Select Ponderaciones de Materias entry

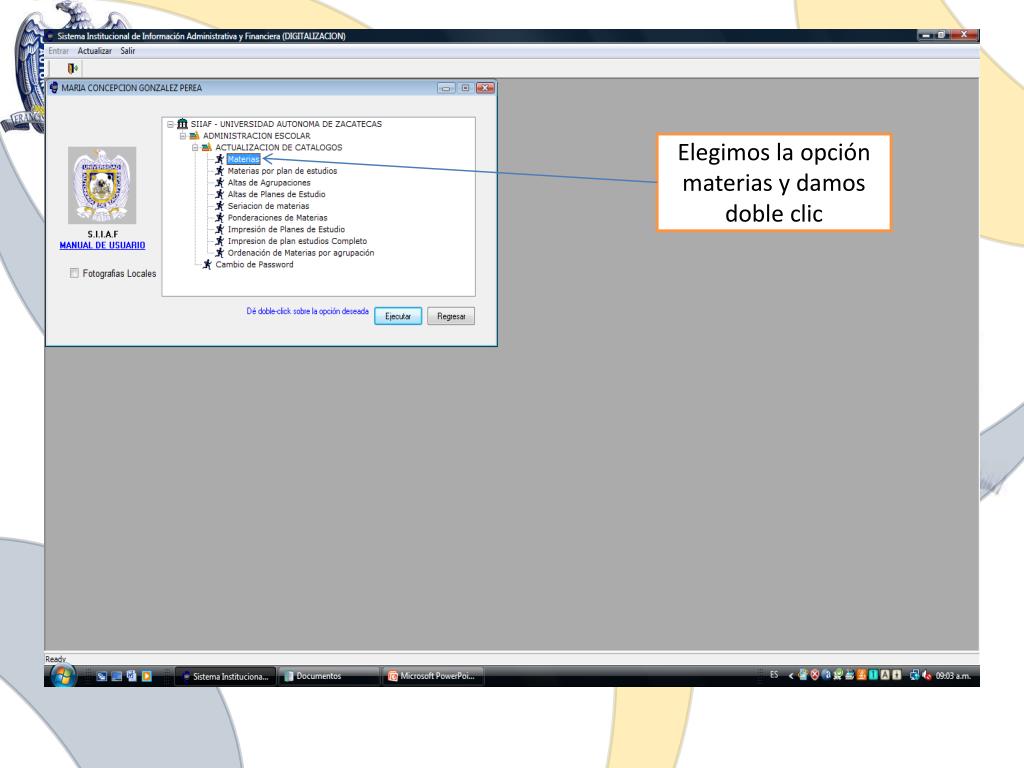pos(278,217)
